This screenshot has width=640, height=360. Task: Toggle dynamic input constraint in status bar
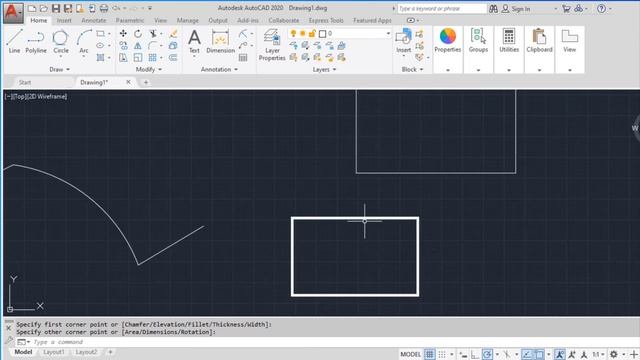click(x=463, y=354)
